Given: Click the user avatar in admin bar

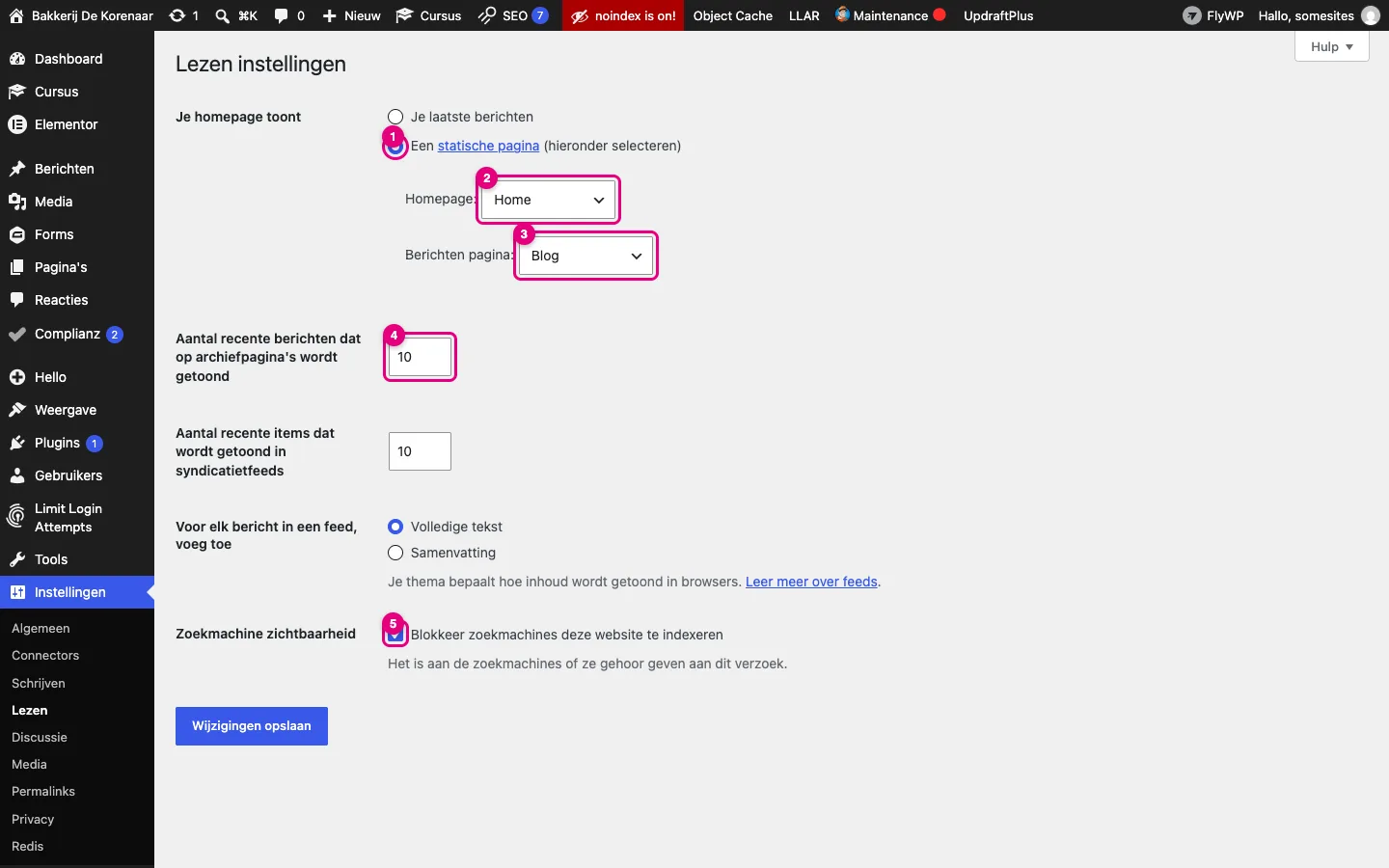Looking at the screenshot, I should (1370, 15).
